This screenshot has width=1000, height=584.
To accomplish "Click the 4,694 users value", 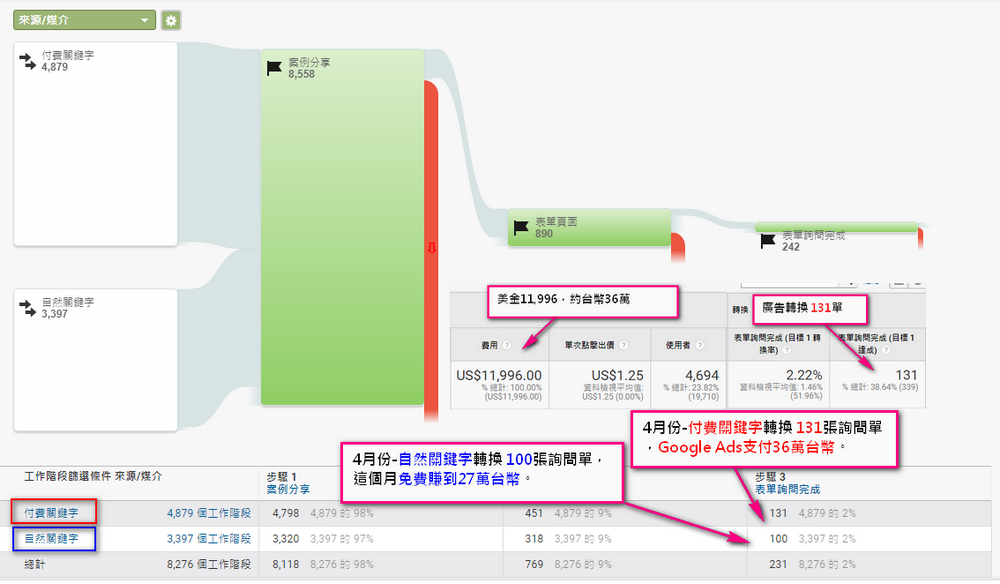I will (702, 376).
